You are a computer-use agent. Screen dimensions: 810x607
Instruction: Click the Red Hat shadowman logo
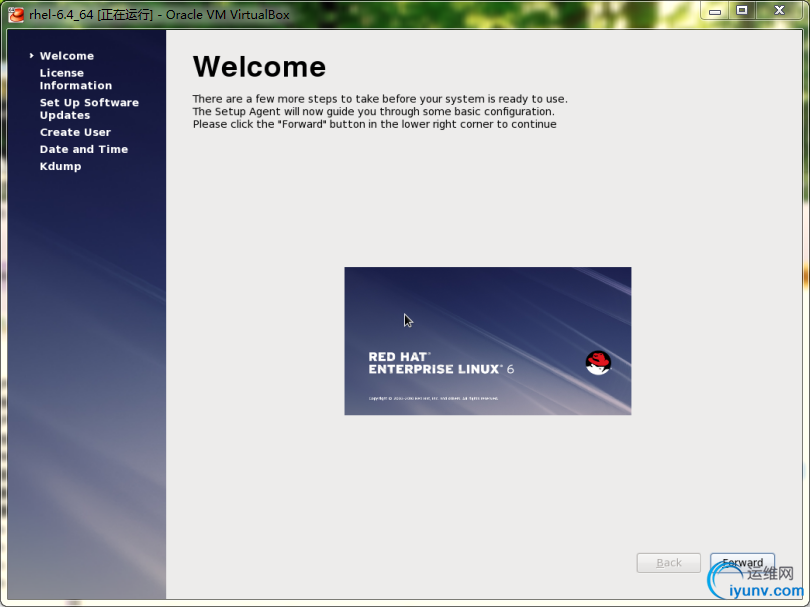[598, 362]
